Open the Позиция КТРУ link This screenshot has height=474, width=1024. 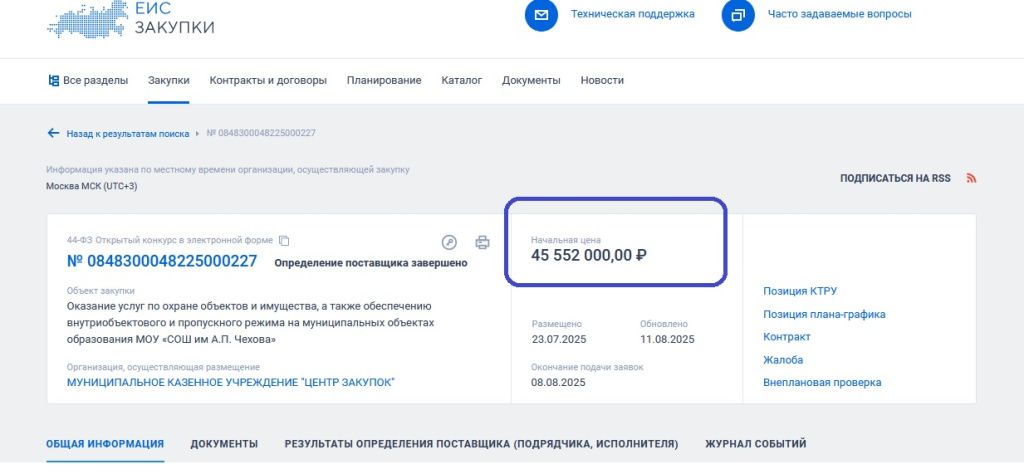[x=799, y=291]
